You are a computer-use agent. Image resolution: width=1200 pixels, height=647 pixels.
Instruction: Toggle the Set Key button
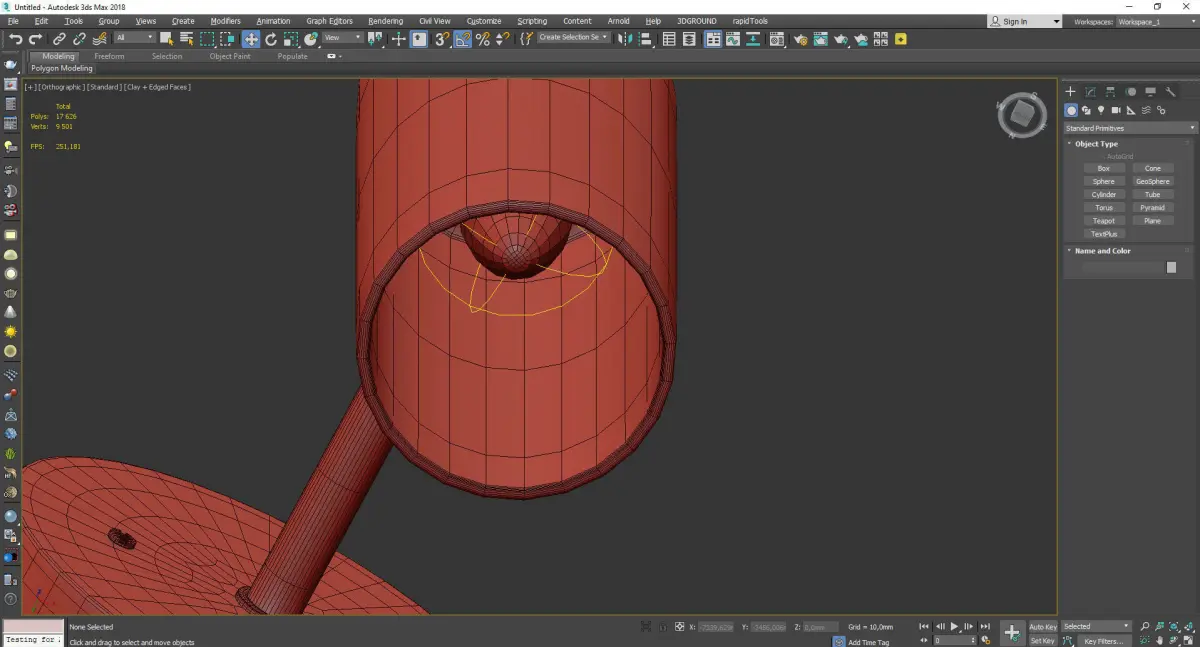point(1042,640)
